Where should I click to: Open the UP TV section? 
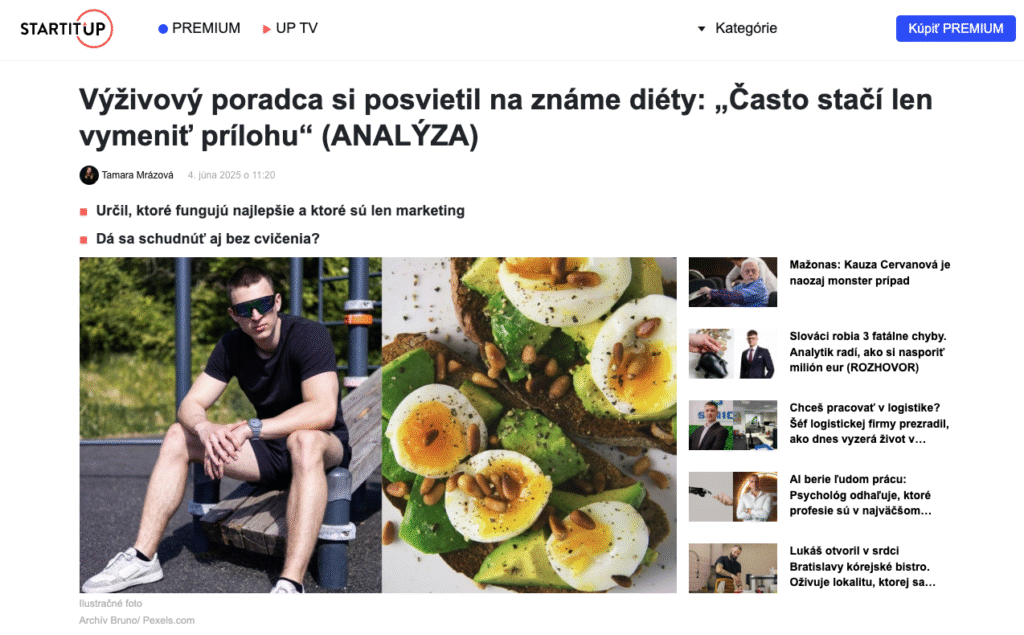[x=296, y=28]
